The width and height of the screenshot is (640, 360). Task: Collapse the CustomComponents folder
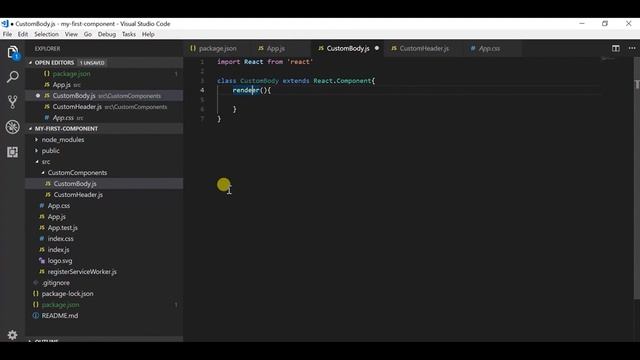click(77, 173)
